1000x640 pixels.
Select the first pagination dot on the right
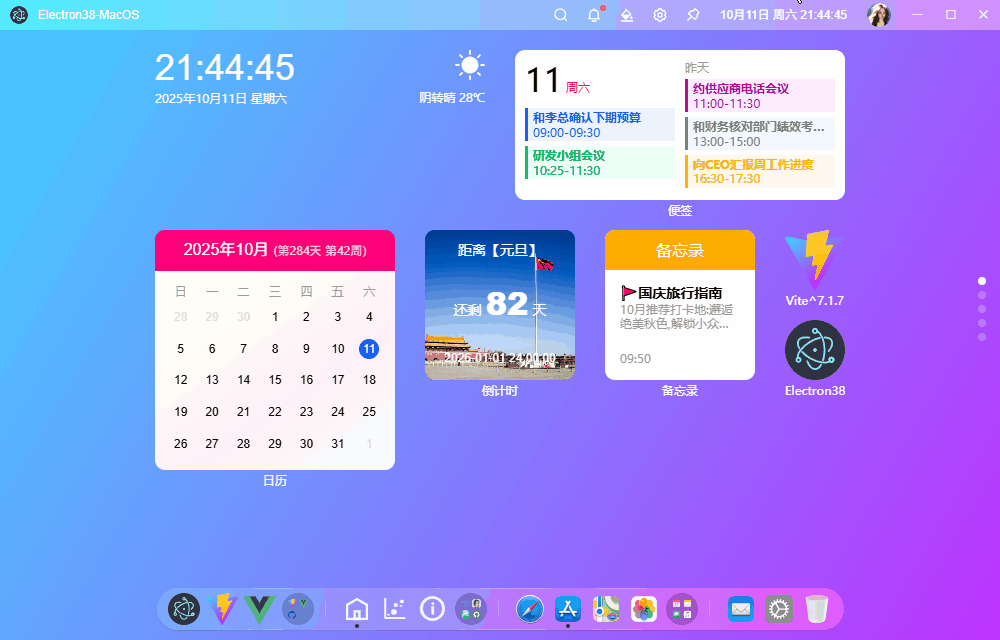tap(981, 281)
